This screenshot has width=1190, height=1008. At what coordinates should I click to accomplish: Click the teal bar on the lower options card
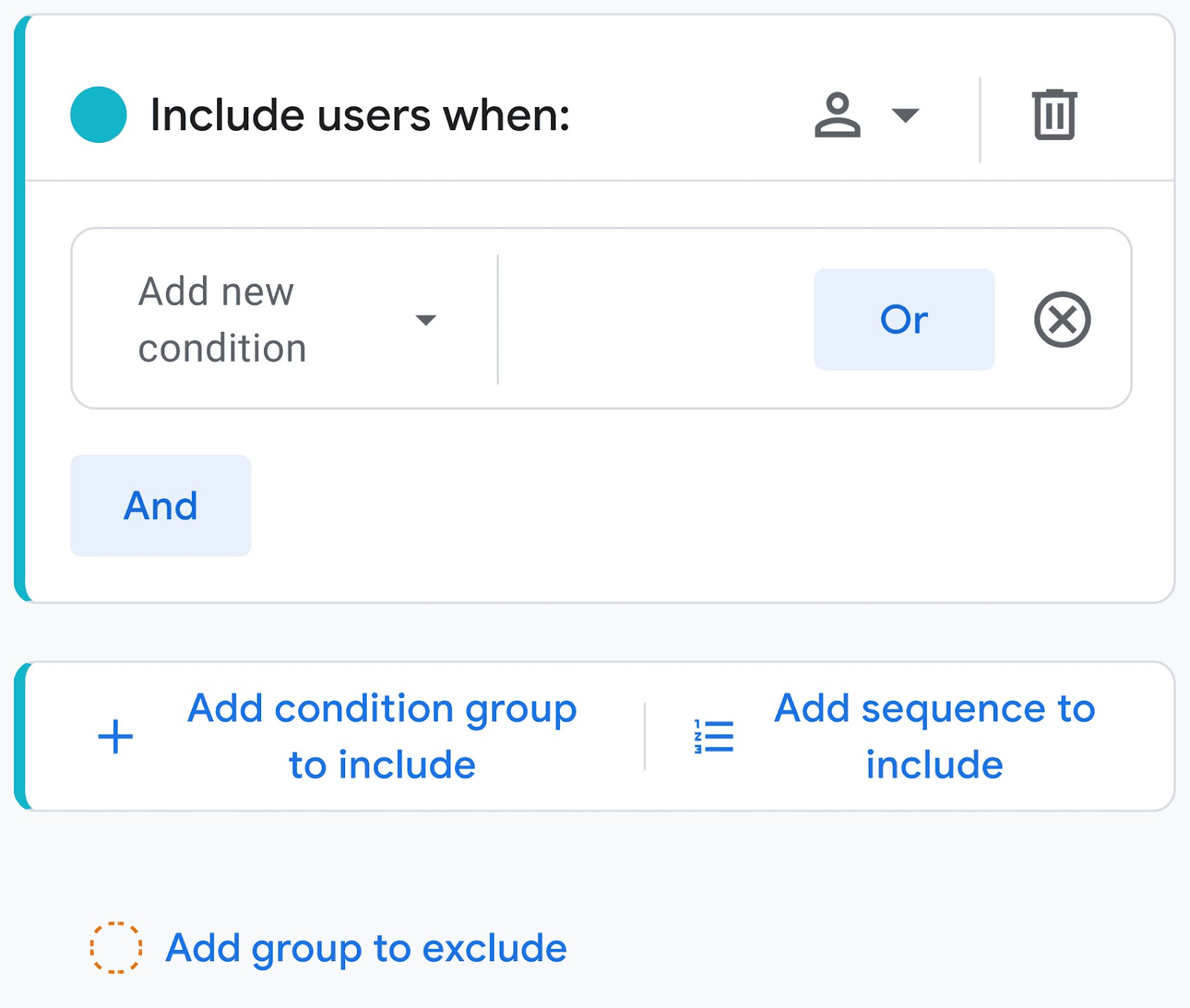[x=19, y=736]
